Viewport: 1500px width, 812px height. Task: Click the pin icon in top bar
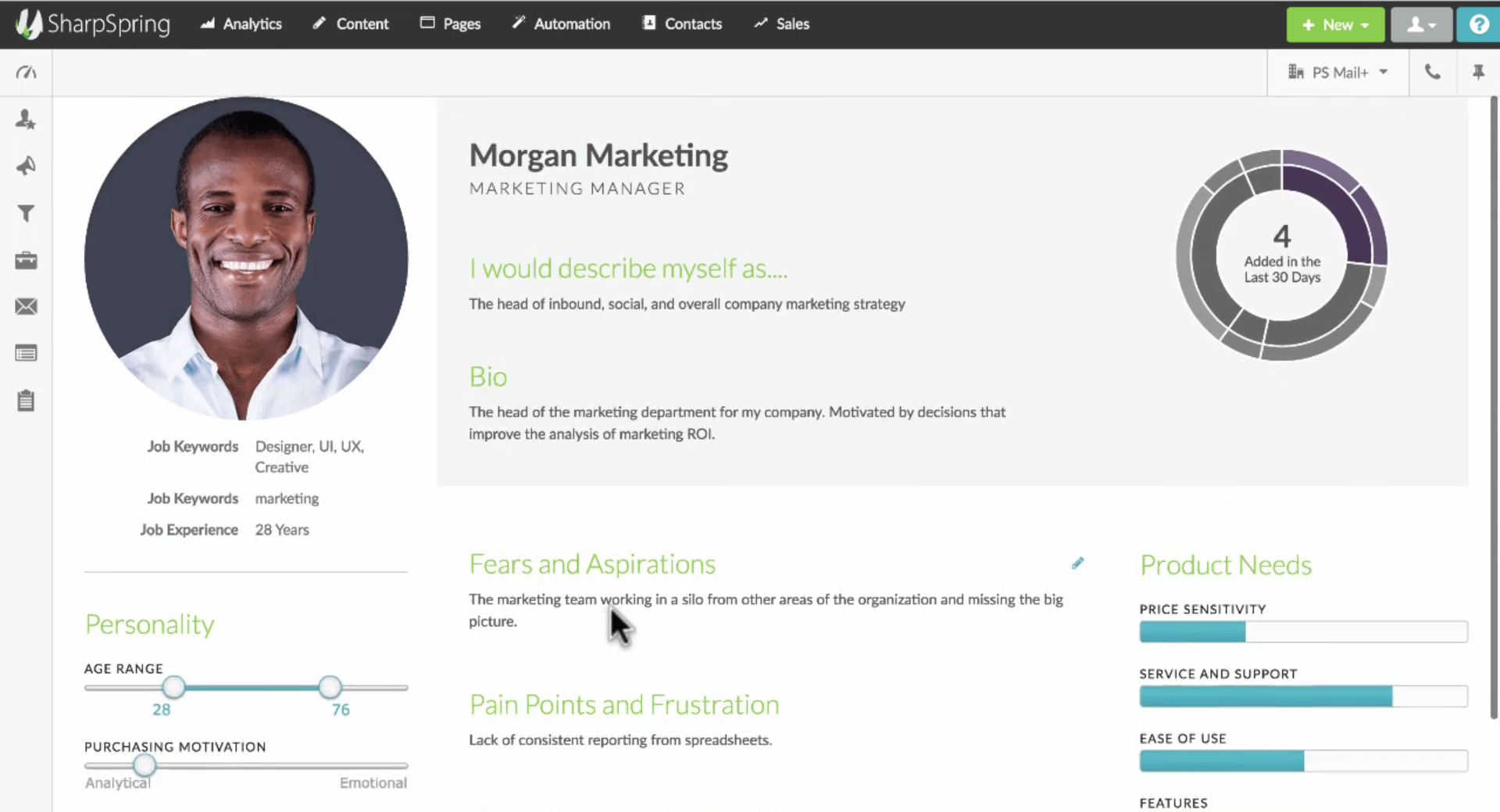1478,73
